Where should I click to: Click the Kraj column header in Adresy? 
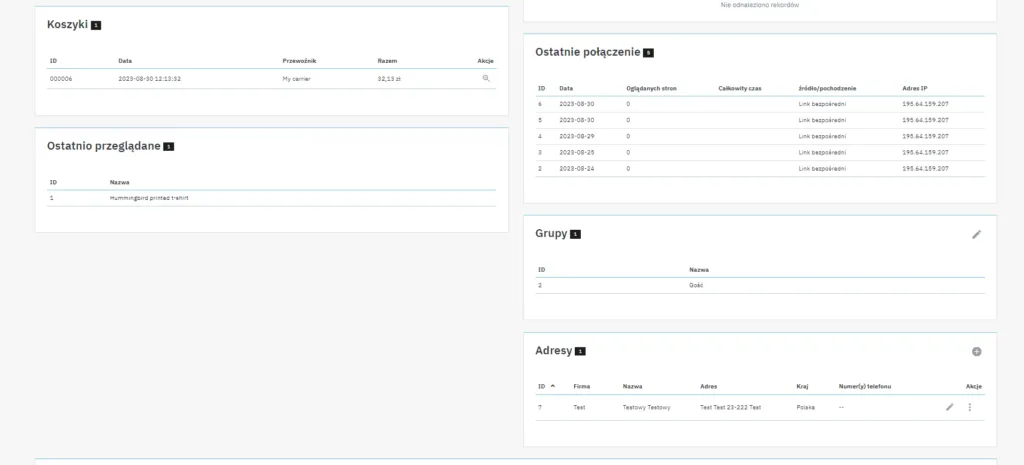802,386
